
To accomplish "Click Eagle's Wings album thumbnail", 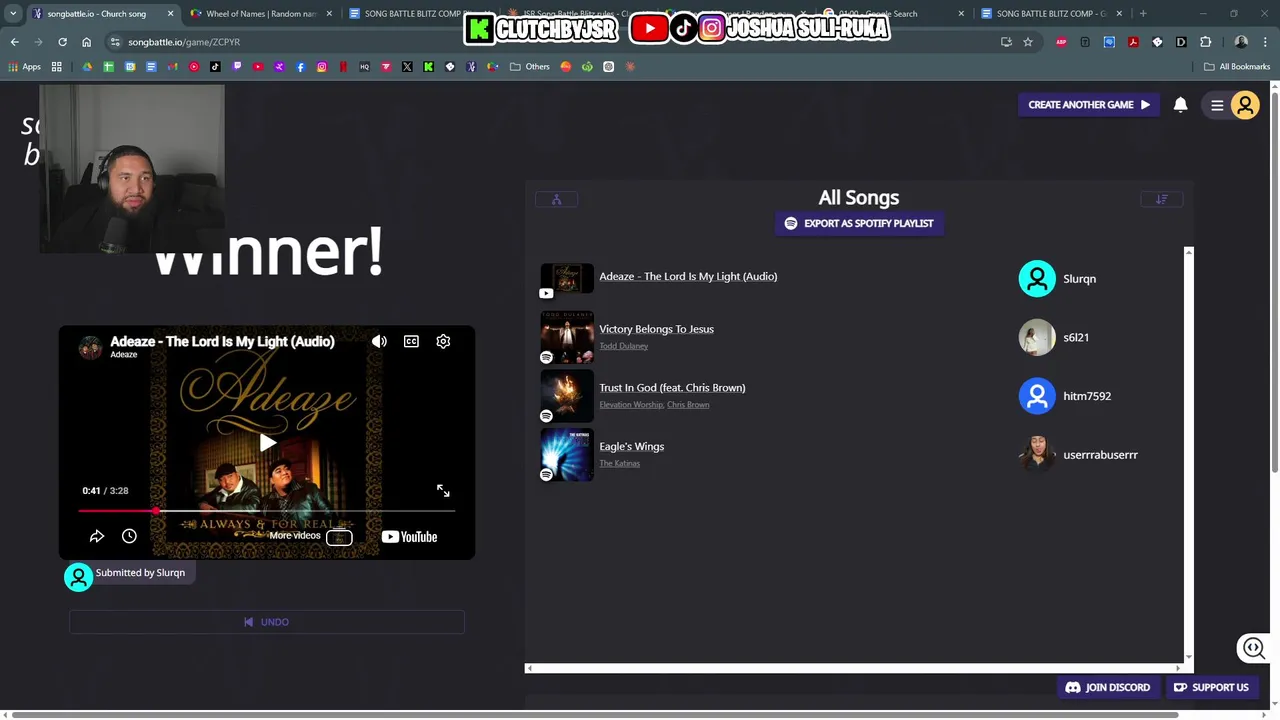I will [x=567, y=455].
